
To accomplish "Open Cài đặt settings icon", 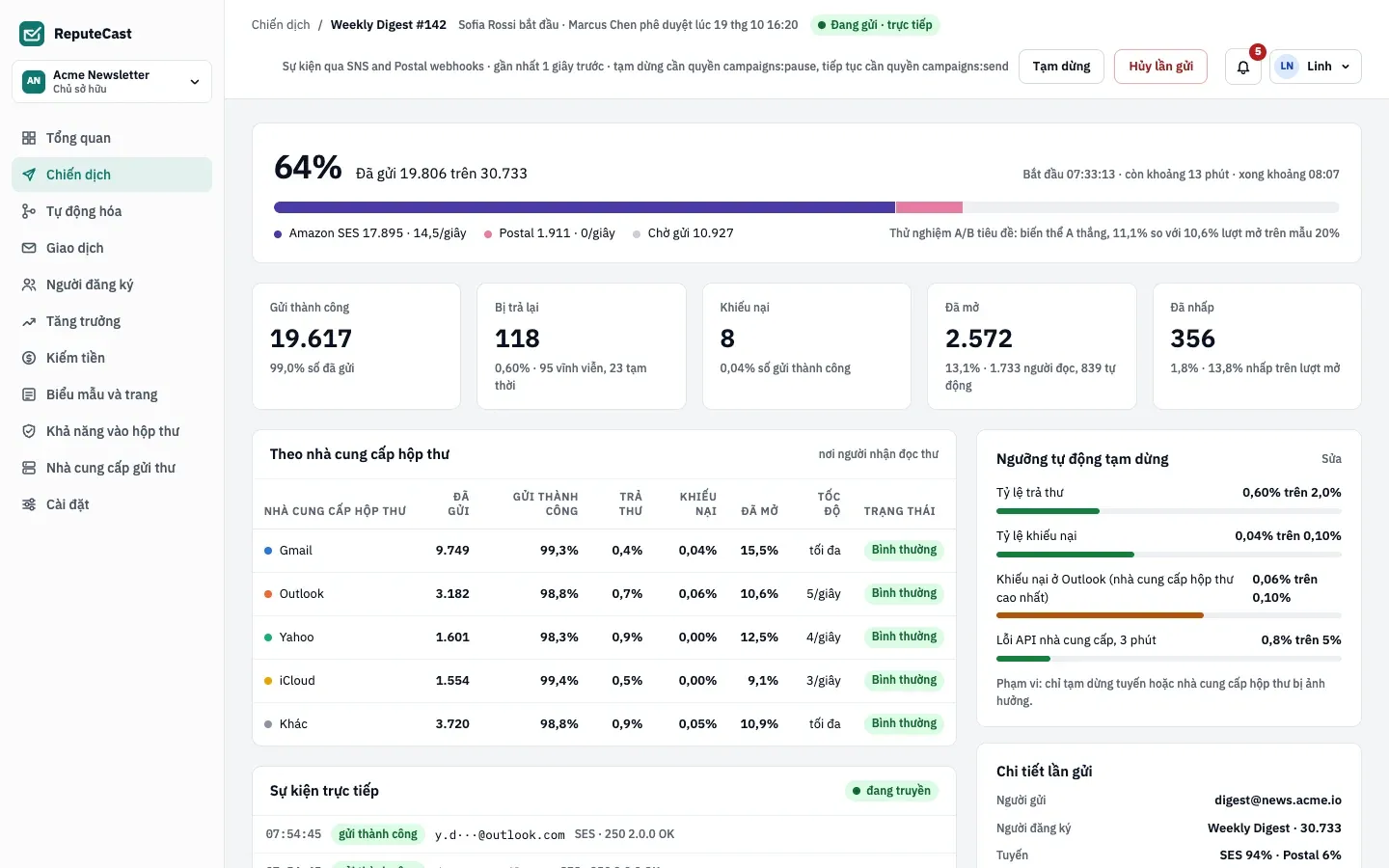I will pyautogui.click(x=29, y=504).
